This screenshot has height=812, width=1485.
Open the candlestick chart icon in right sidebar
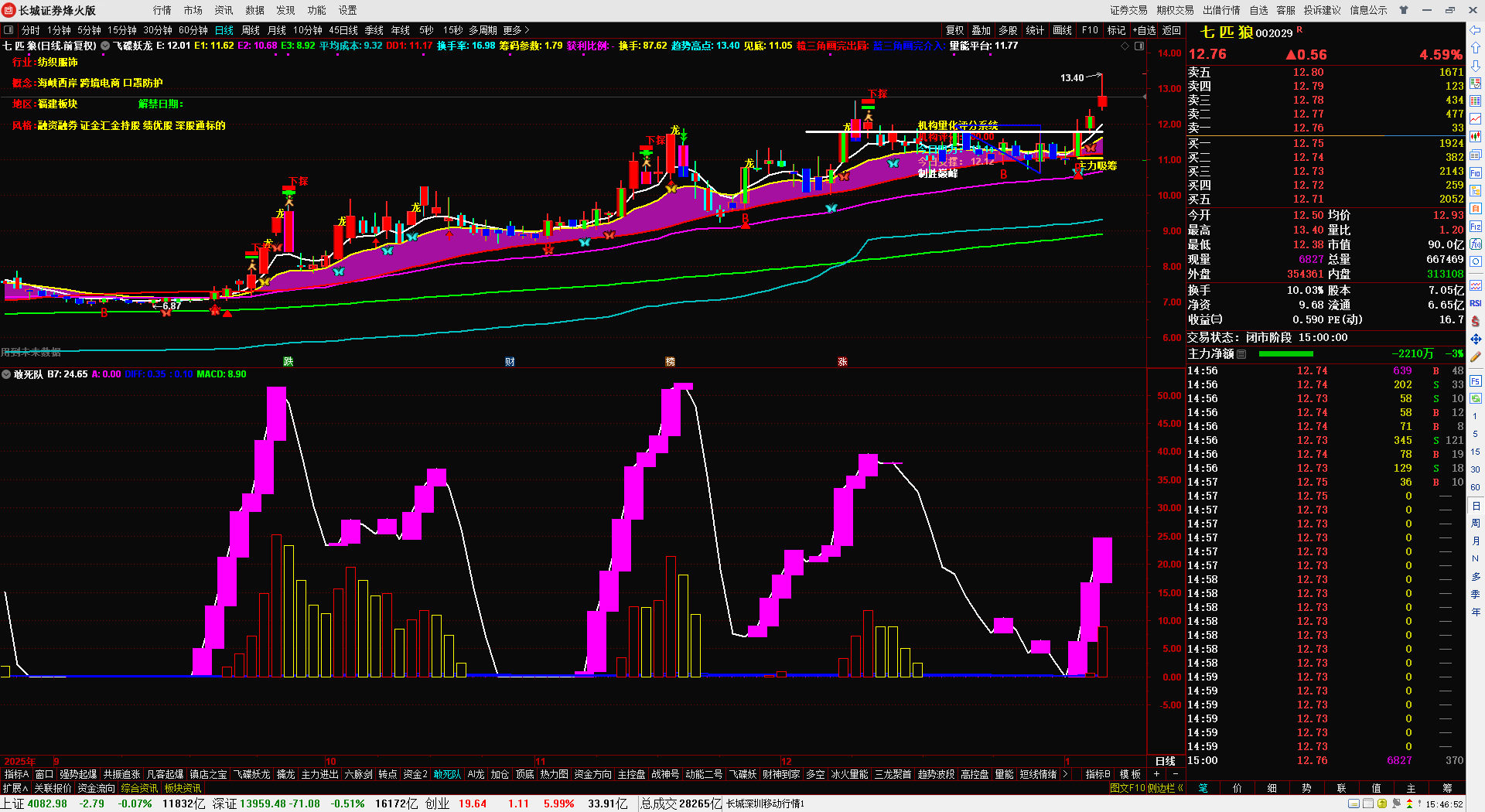pos(1476,137)
